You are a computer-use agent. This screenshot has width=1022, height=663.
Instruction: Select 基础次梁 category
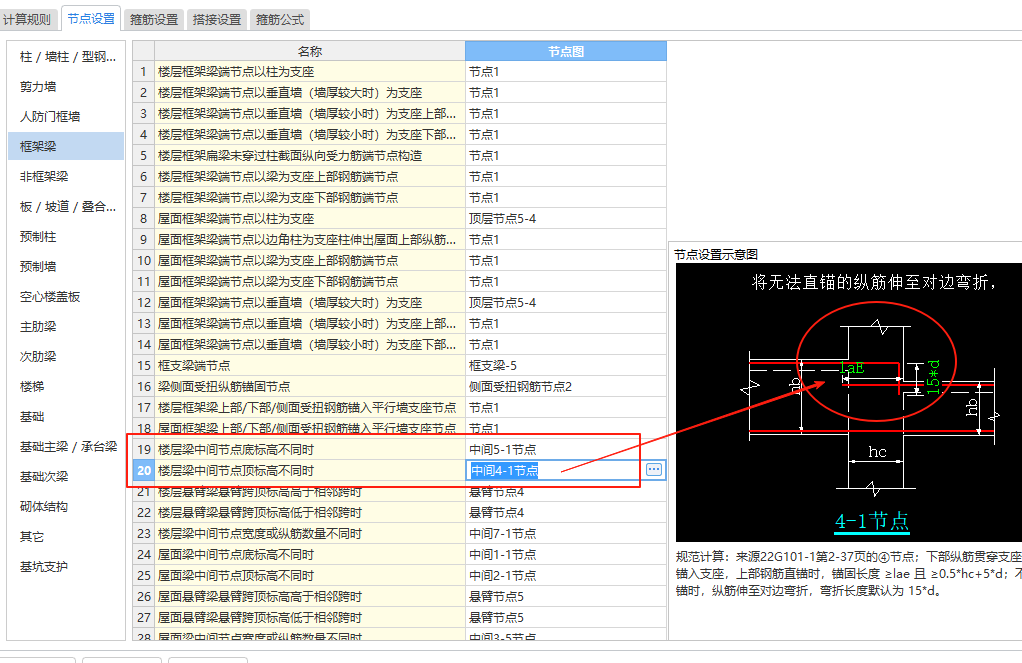point(66,477)
